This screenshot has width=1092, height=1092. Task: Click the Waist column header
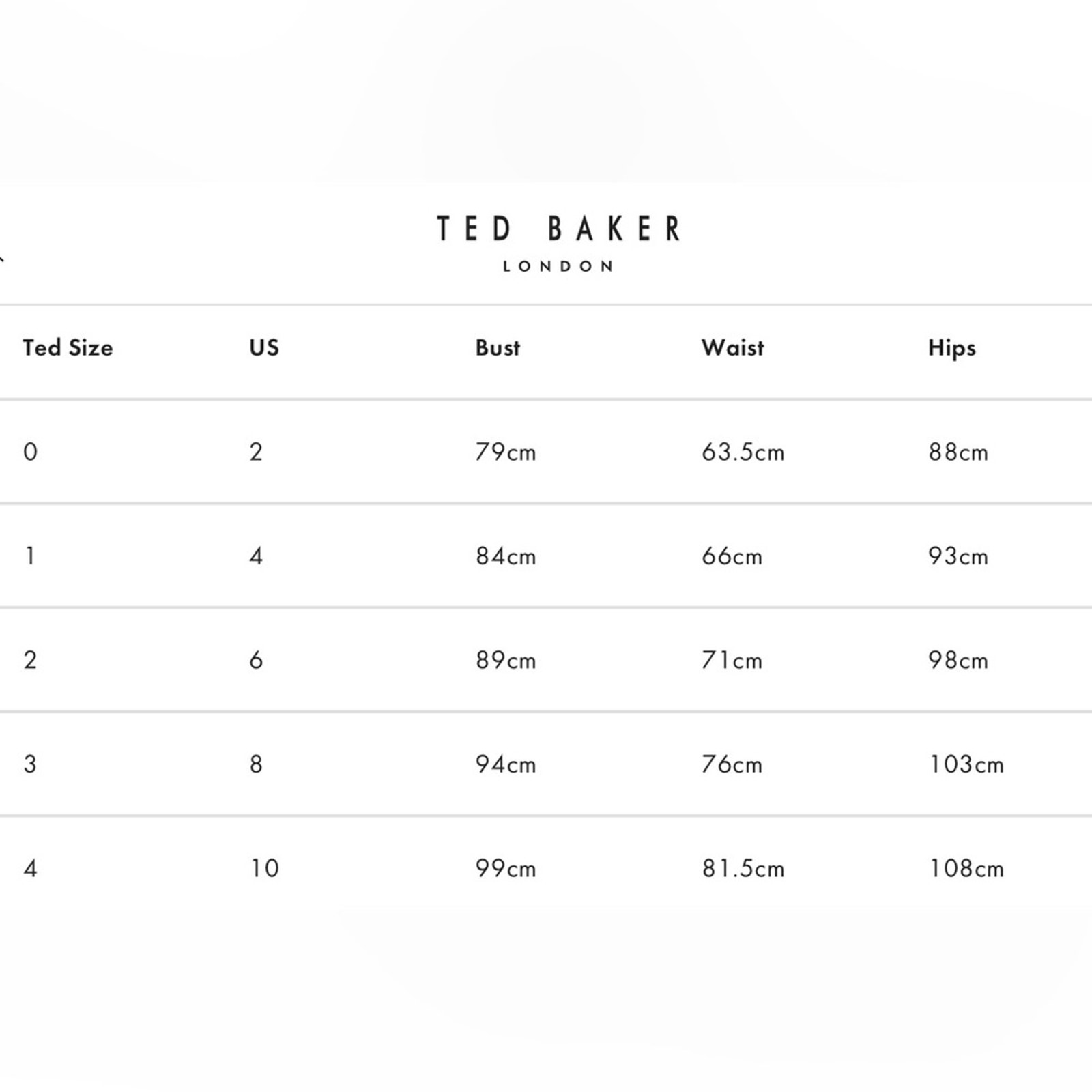point(733,348)
